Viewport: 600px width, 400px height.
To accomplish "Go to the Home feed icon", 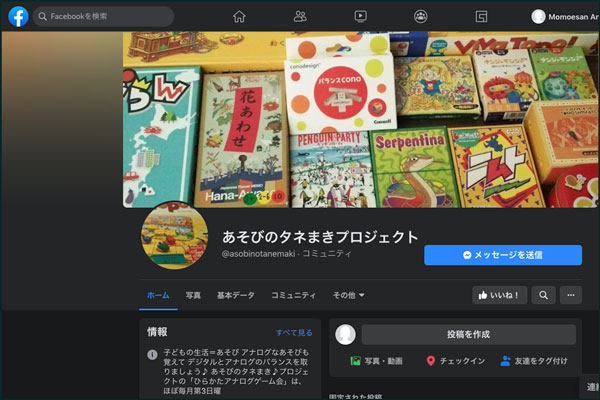I will [239, 16].
